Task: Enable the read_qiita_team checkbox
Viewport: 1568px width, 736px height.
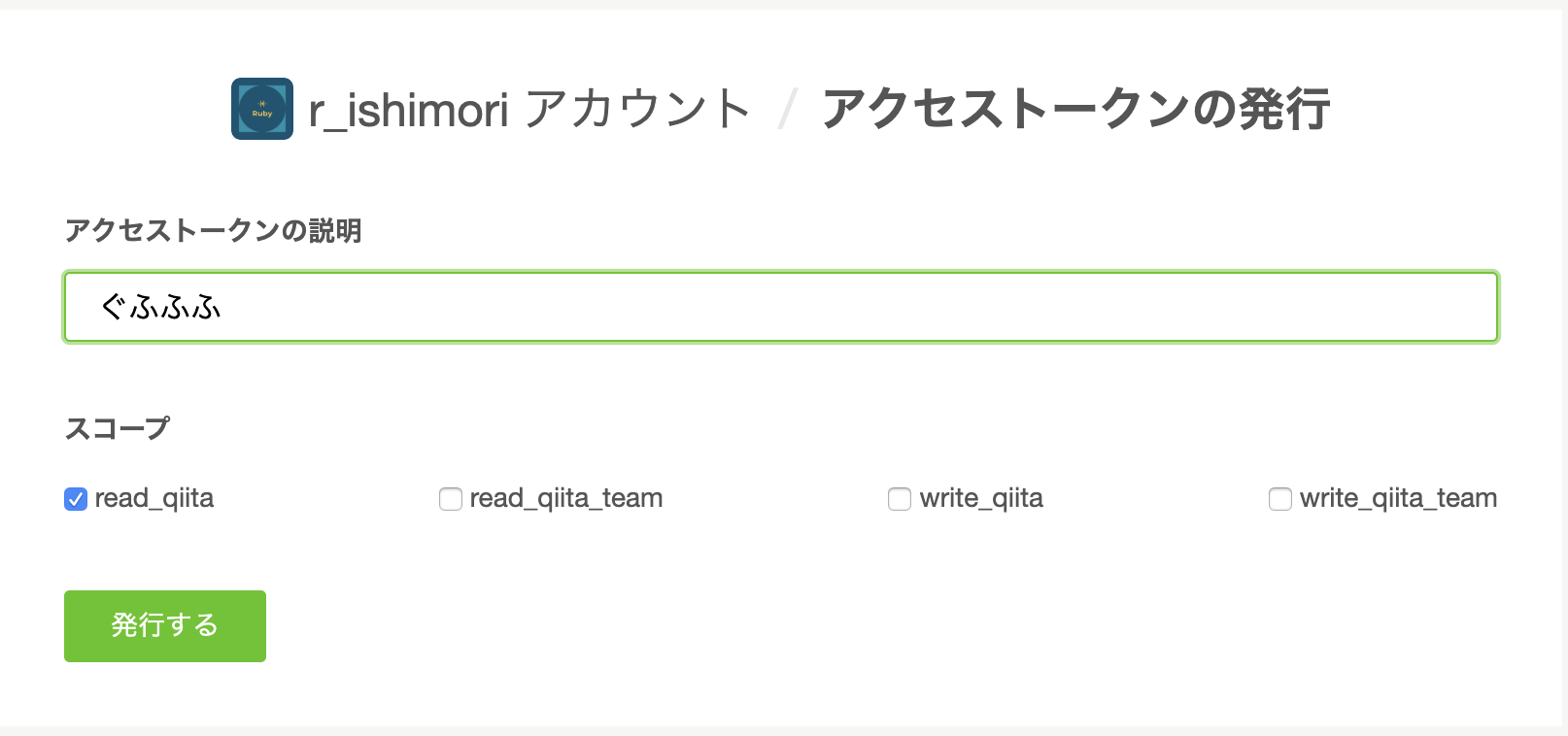Action: [x=451, y=499]
